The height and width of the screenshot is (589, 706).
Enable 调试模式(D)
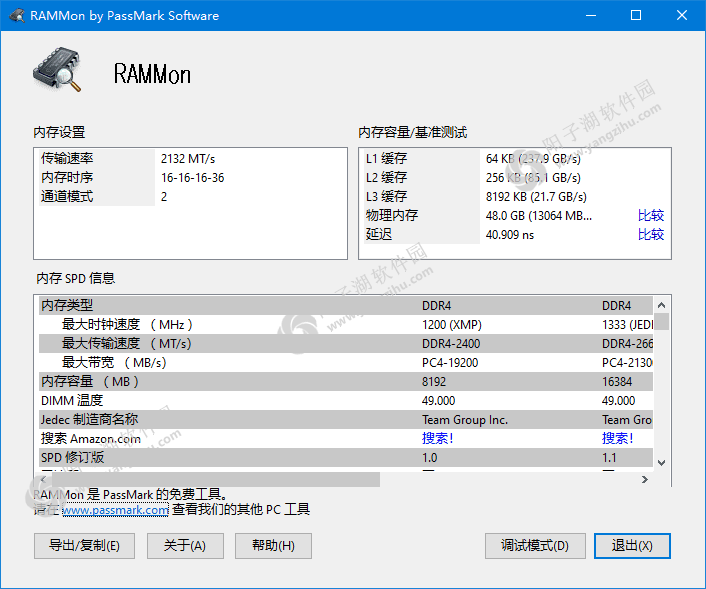535,546
